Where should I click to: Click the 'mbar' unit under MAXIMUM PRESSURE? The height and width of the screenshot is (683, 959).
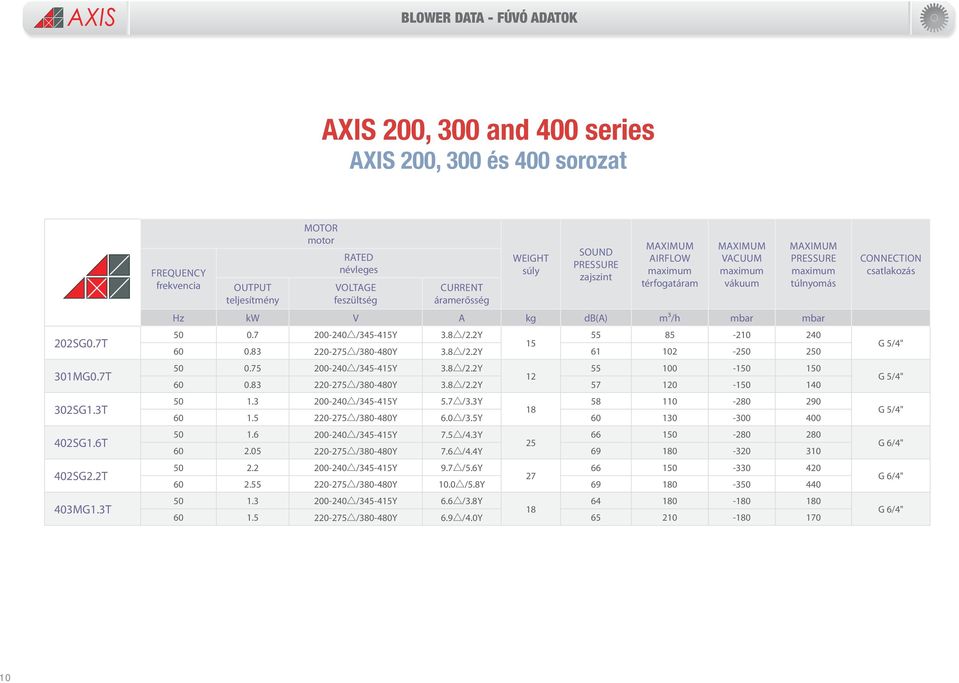(x=813, y=318)
